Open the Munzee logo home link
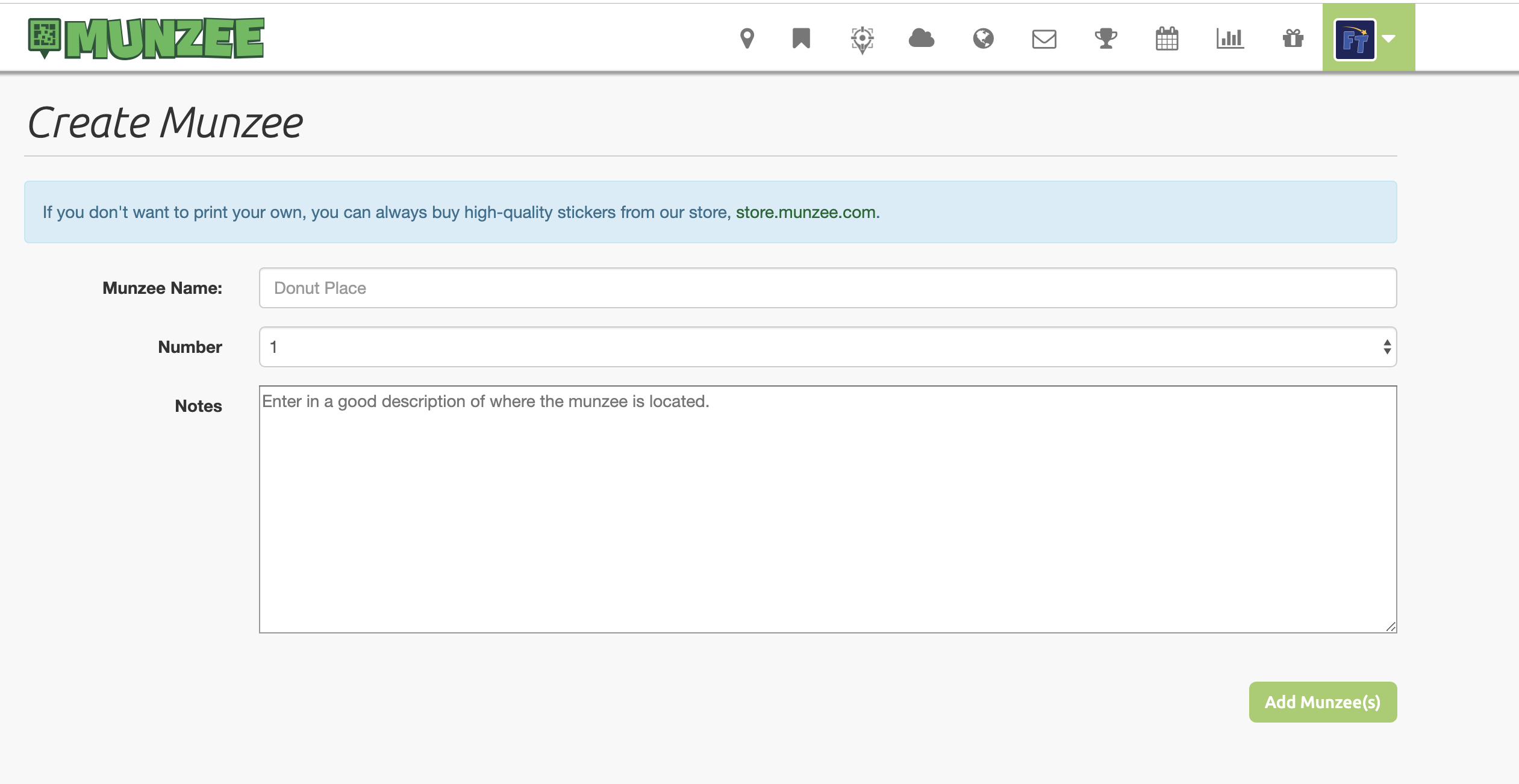The width and height of the screenshot is (1519, 784). click(x=146, y=38)
